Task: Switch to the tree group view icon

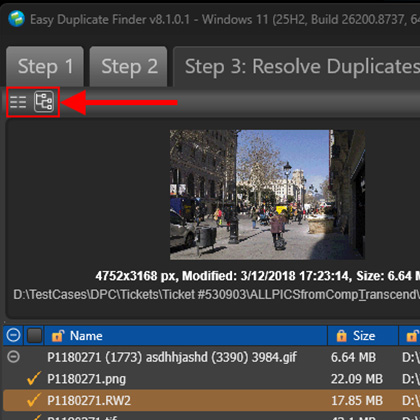Action: 44,102
